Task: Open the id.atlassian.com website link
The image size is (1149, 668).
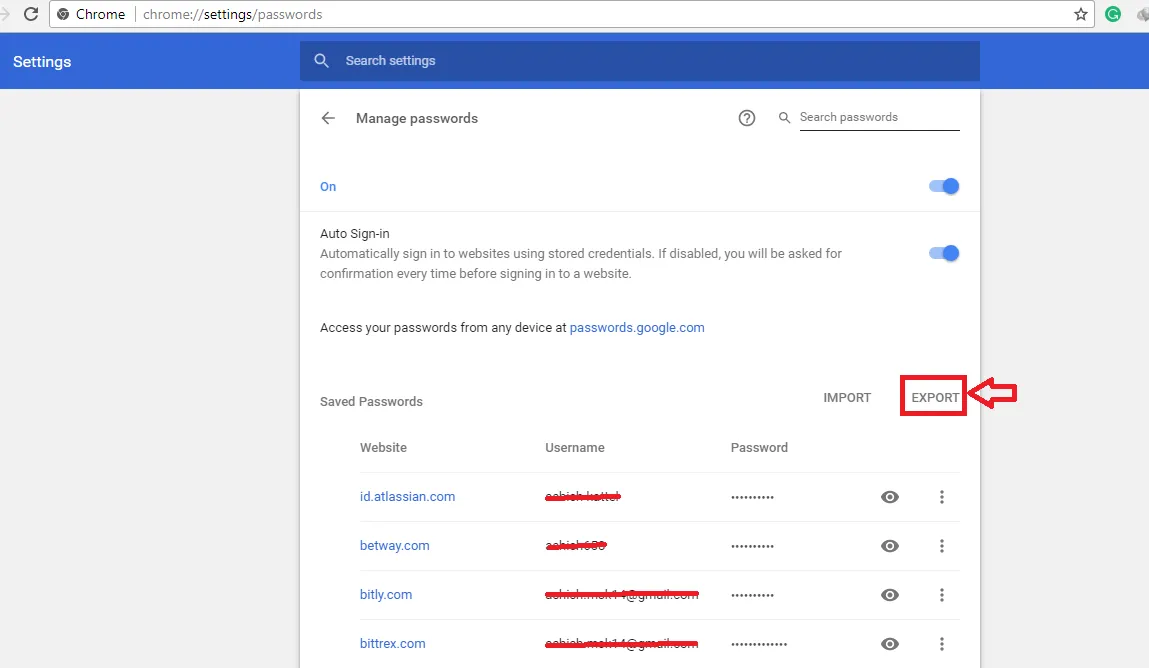Action: point(407,497)
